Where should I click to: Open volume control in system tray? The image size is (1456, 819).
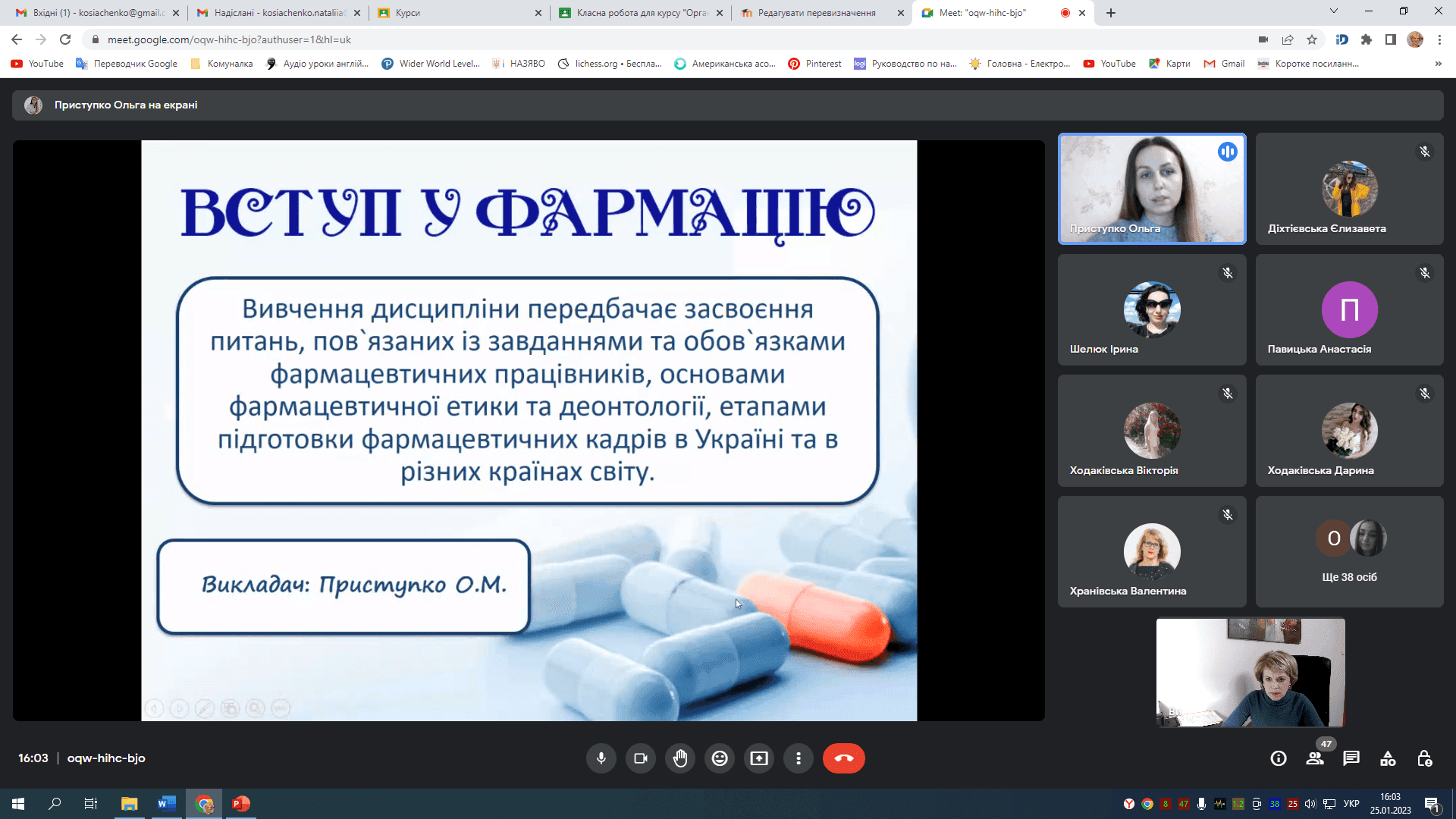point(1310,804)
